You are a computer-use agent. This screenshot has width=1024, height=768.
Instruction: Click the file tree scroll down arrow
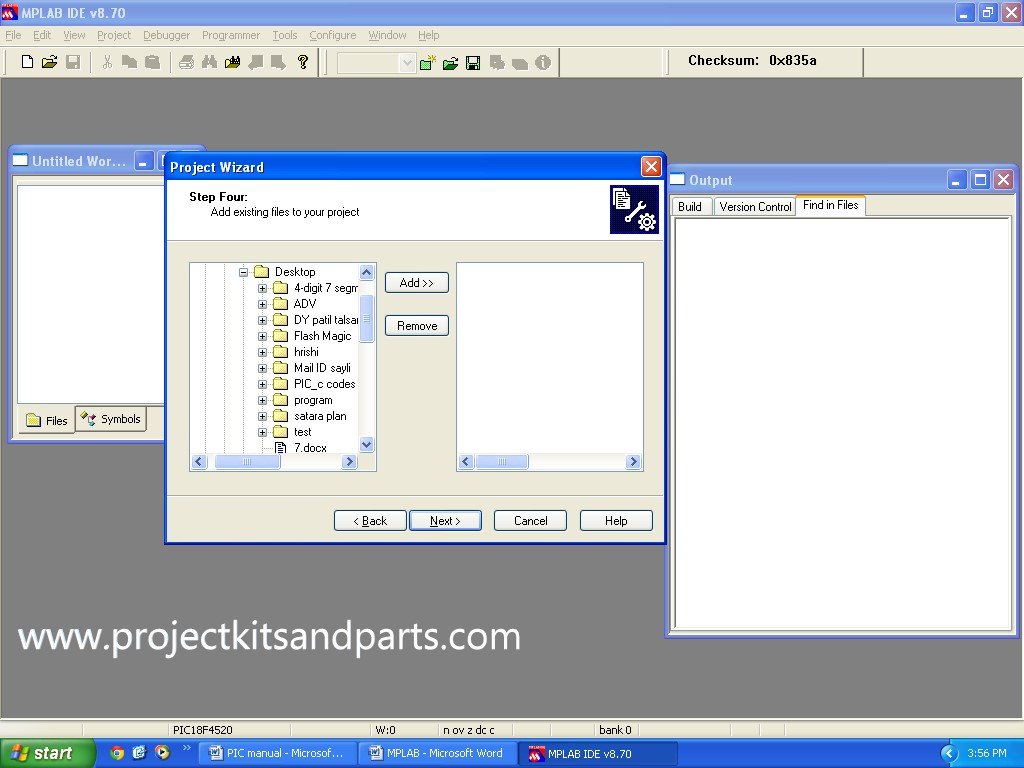click(x=366, y=444)
